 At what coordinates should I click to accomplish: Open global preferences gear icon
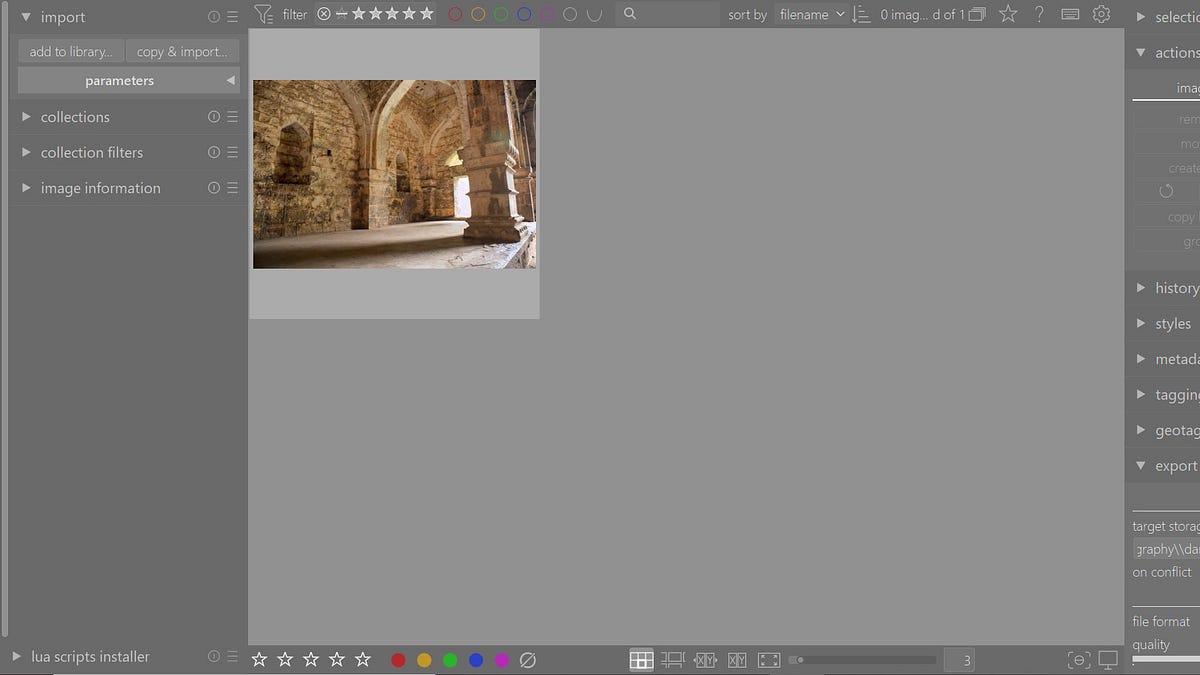pos(1101,14)
